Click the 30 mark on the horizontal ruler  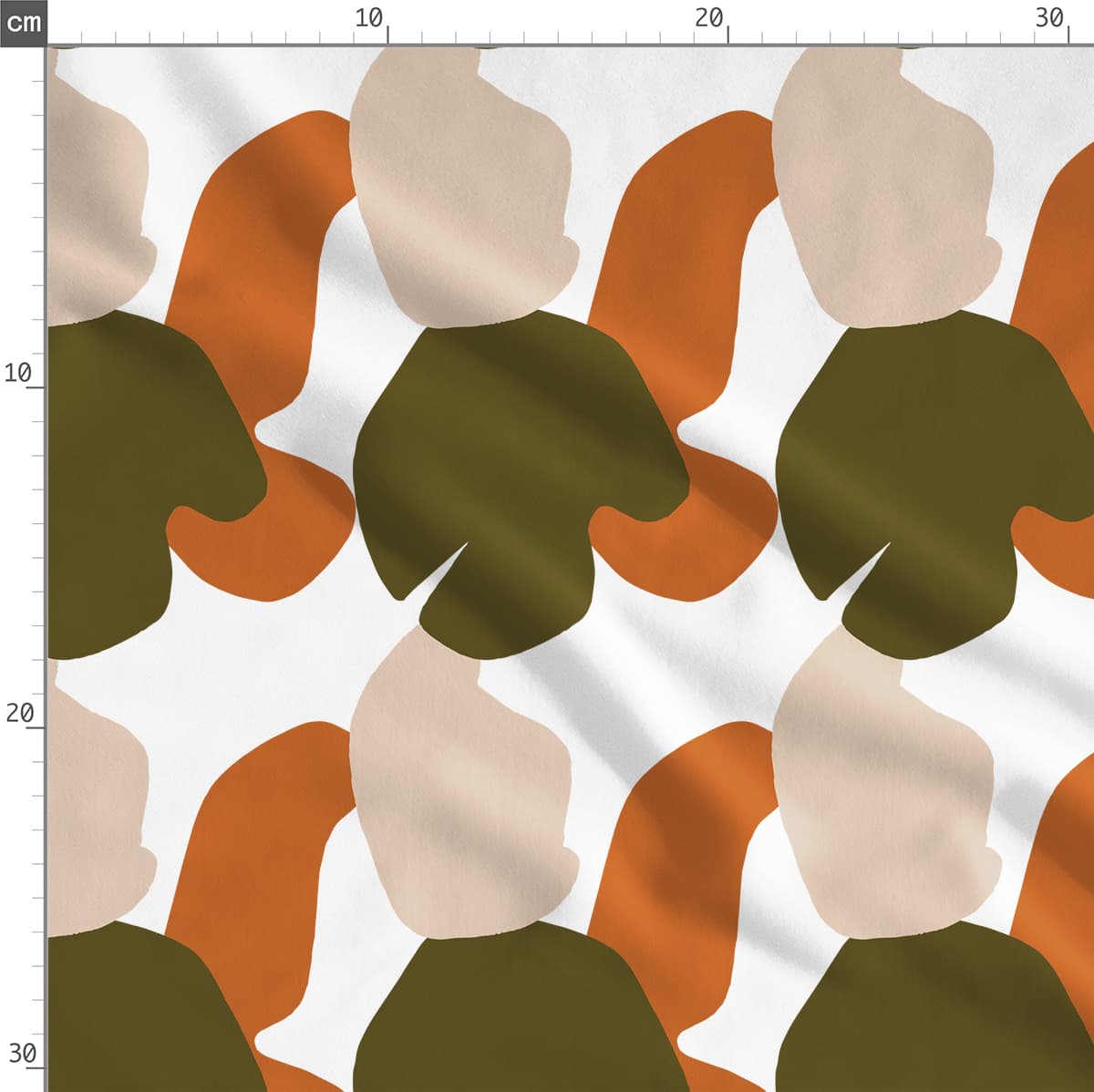(x=1049, y=18)
